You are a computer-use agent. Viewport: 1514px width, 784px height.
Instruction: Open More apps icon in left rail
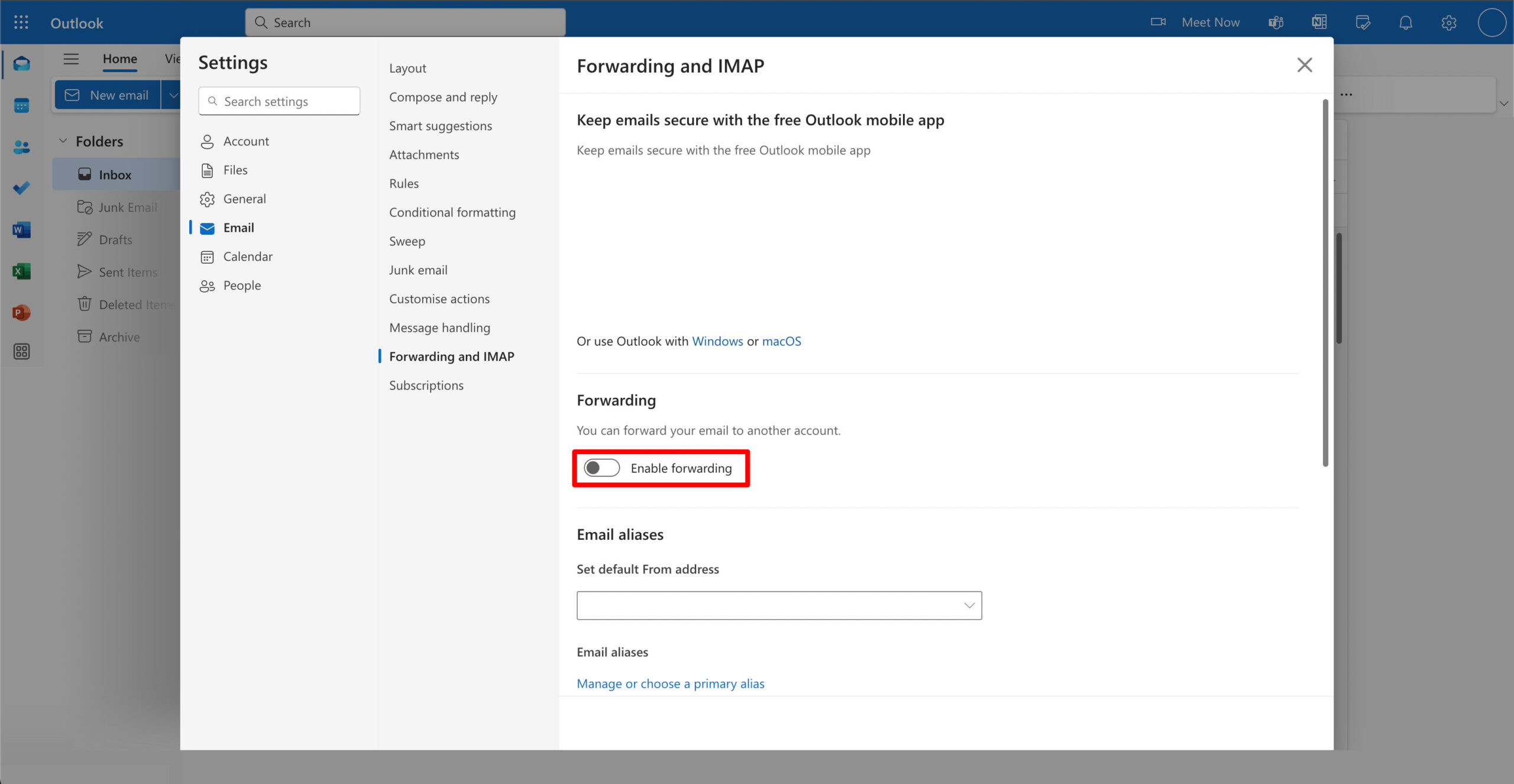coord(21,352)
